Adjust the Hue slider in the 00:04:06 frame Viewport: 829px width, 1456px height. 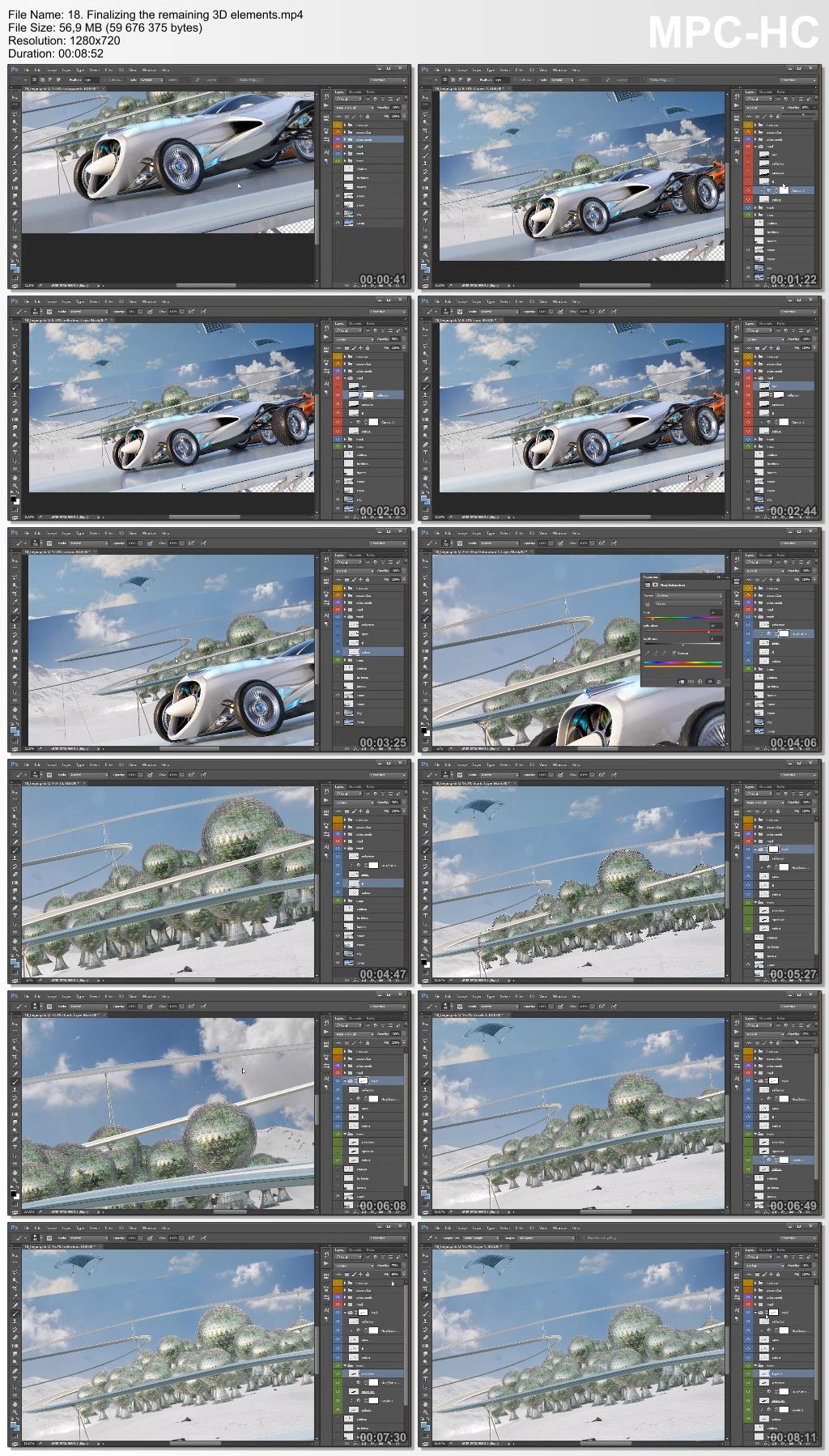[x=682, y=618]
